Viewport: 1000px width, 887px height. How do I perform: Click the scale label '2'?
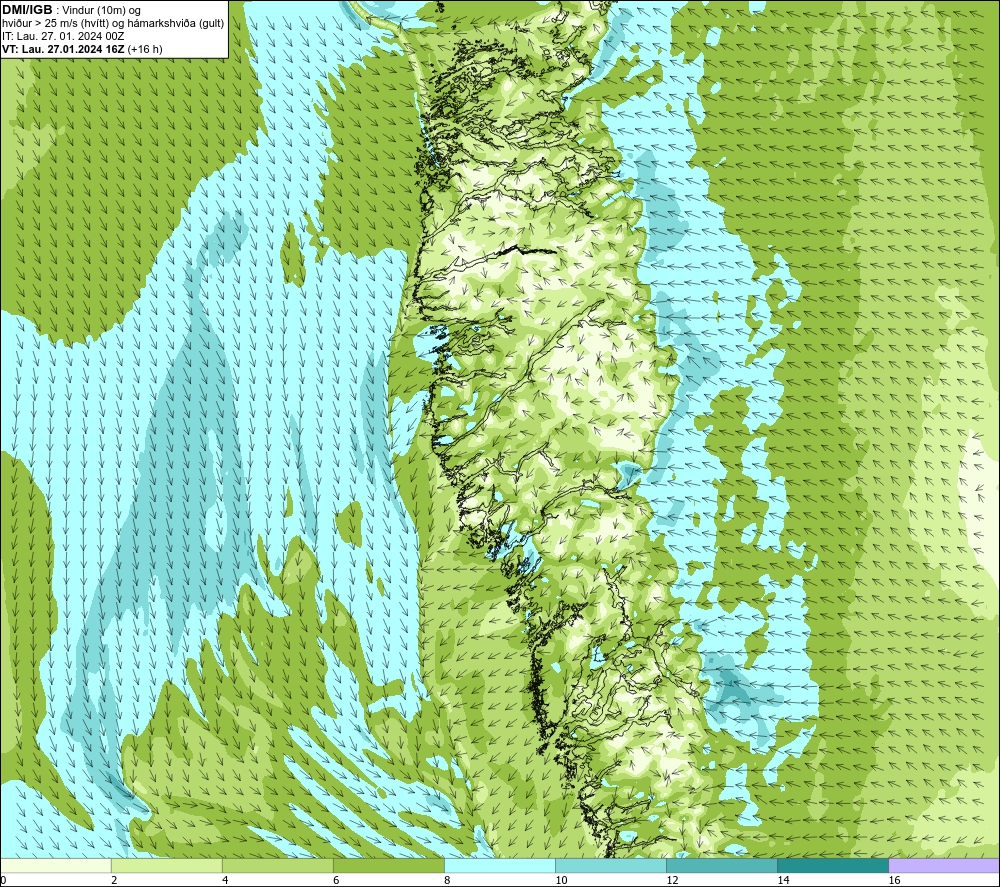pos(114,880)
